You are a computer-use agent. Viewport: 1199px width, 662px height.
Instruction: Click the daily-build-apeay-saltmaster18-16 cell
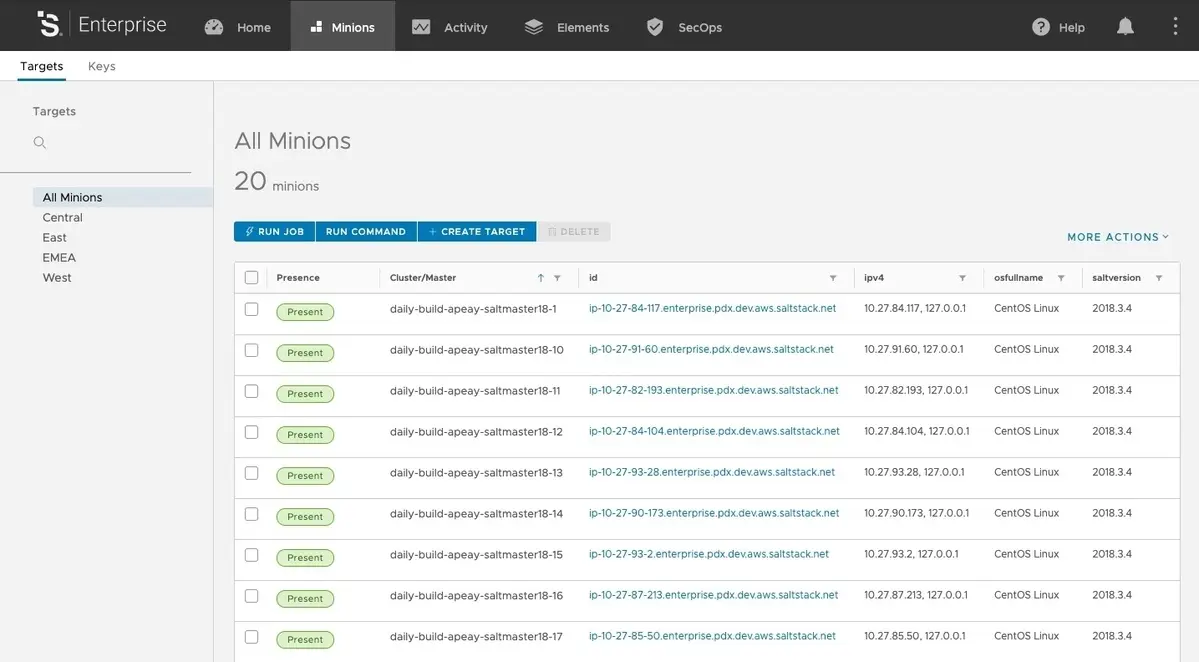[x=476, y=595]
